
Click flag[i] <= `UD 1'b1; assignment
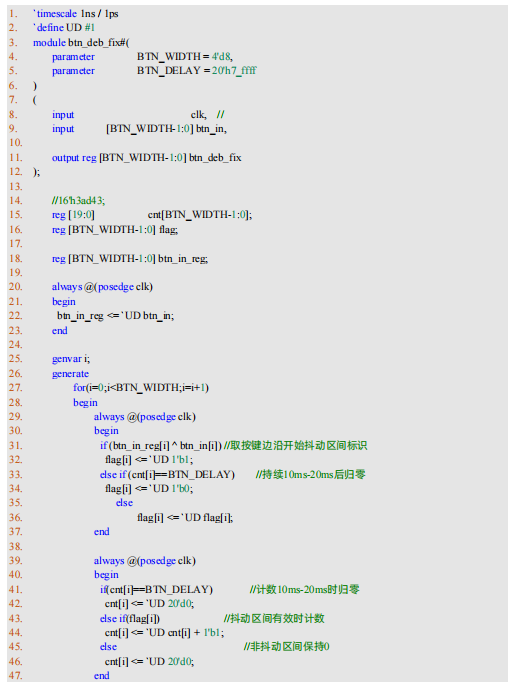point(149,460)
